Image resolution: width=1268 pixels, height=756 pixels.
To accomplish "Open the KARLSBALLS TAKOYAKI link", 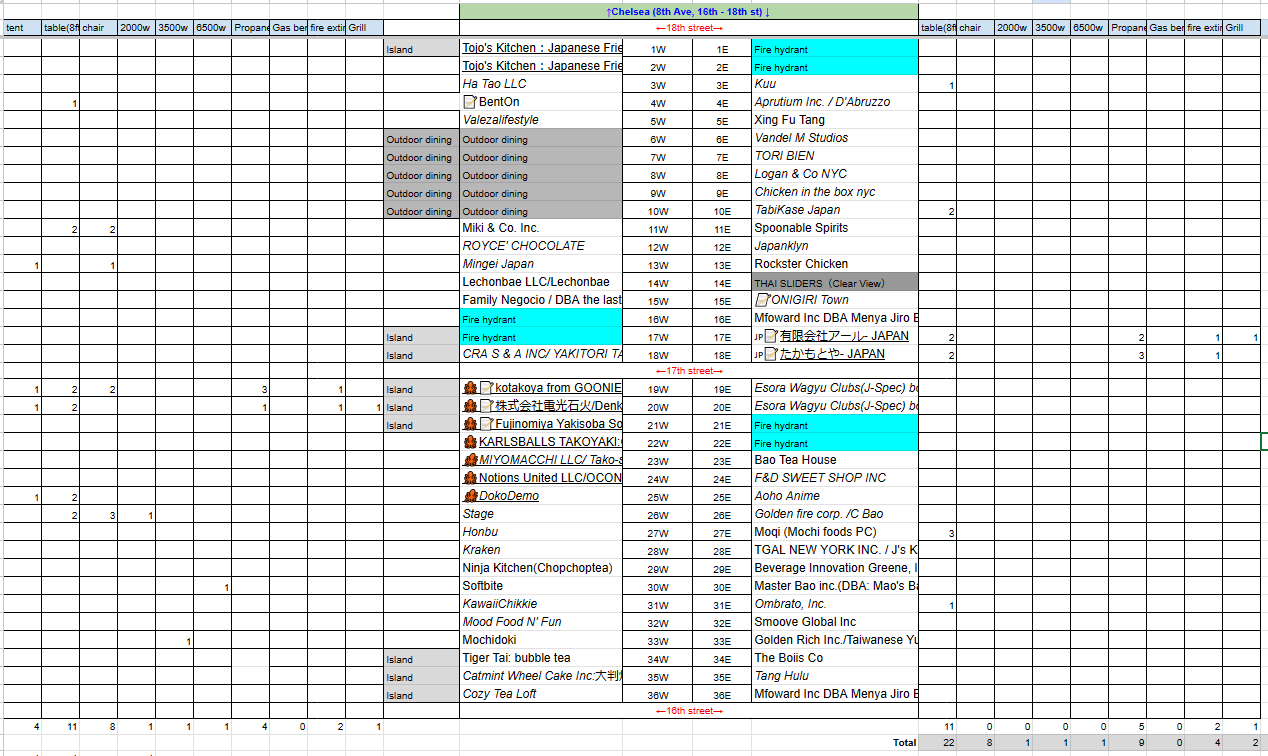I will pyautogui.click(x=550, y=442).
